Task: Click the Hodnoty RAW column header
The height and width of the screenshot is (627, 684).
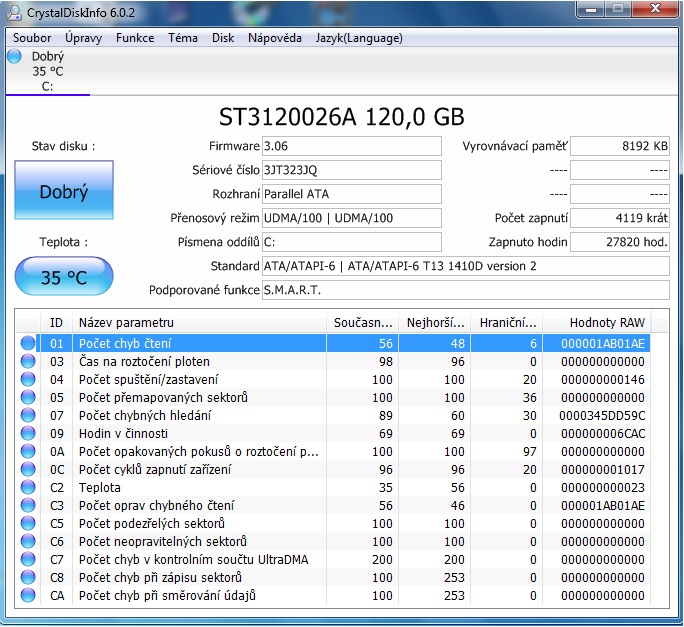Action: [x=597, y=323]
